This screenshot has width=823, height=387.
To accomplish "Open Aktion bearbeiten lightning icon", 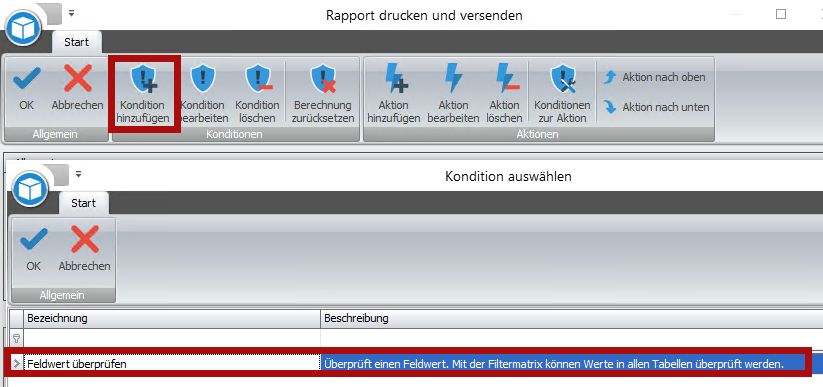I will point(453,79).
